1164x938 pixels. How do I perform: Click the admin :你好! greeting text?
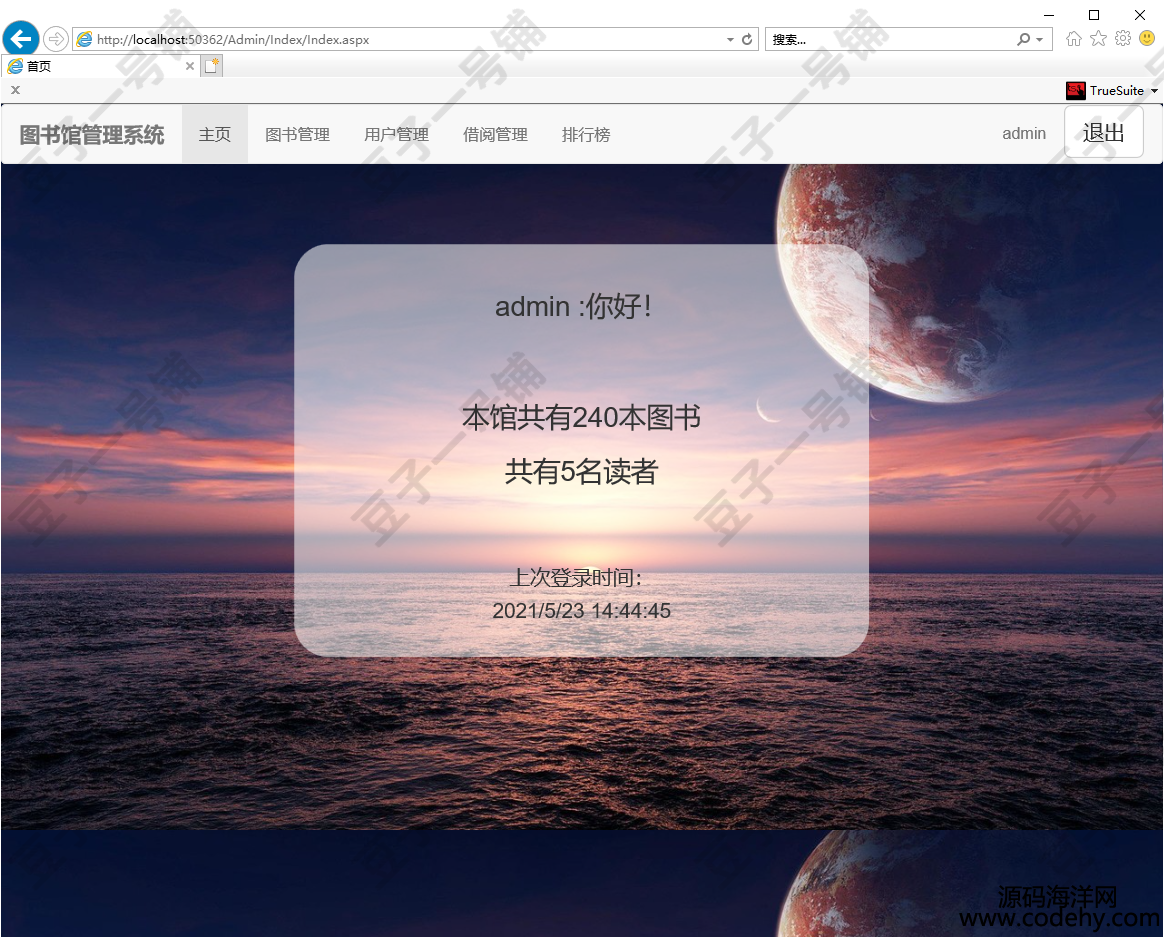pos(574,306)
